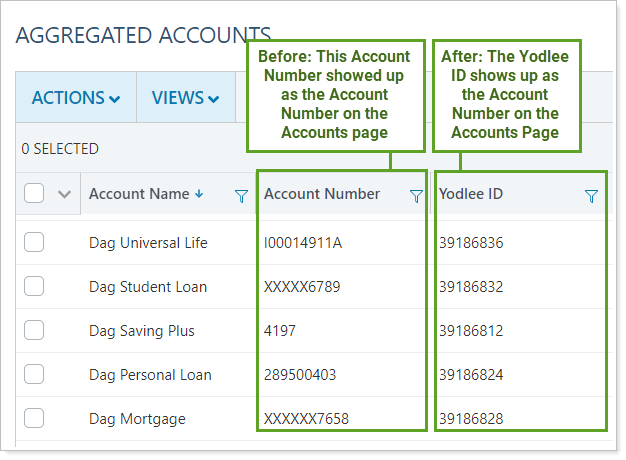Image resolution: width=626 pixels, height=460 pixels.
Task: Check the Dag Universal Life row checkbox
Action: tap(34, 242)
